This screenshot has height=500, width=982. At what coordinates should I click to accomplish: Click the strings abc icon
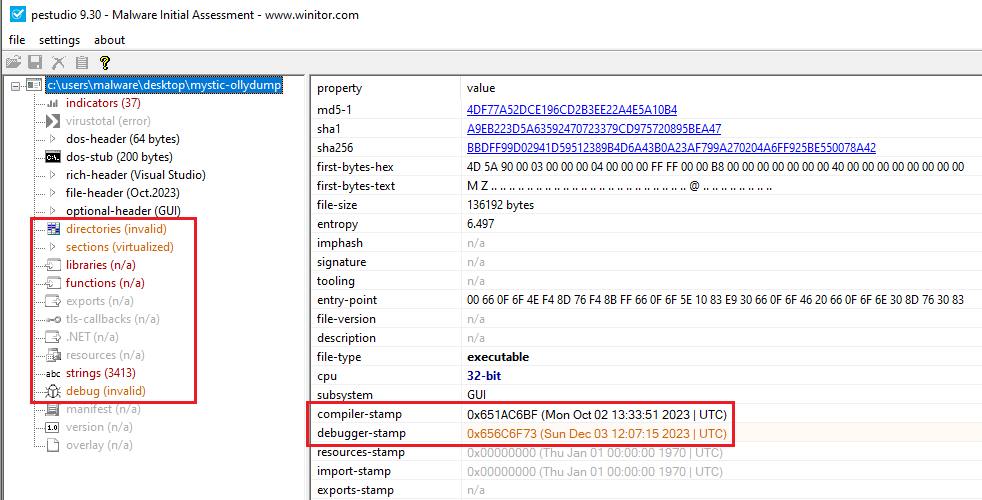53,373
